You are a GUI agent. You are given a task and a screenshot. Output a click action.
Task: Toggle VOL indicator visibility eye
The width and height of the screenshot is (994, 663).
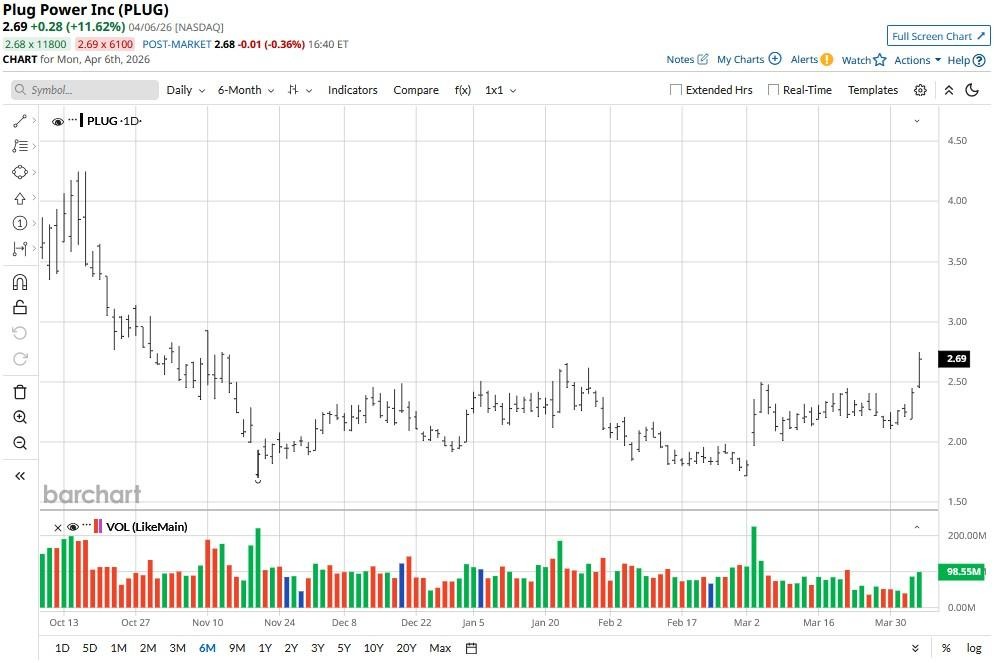click(x=73, y=527)
